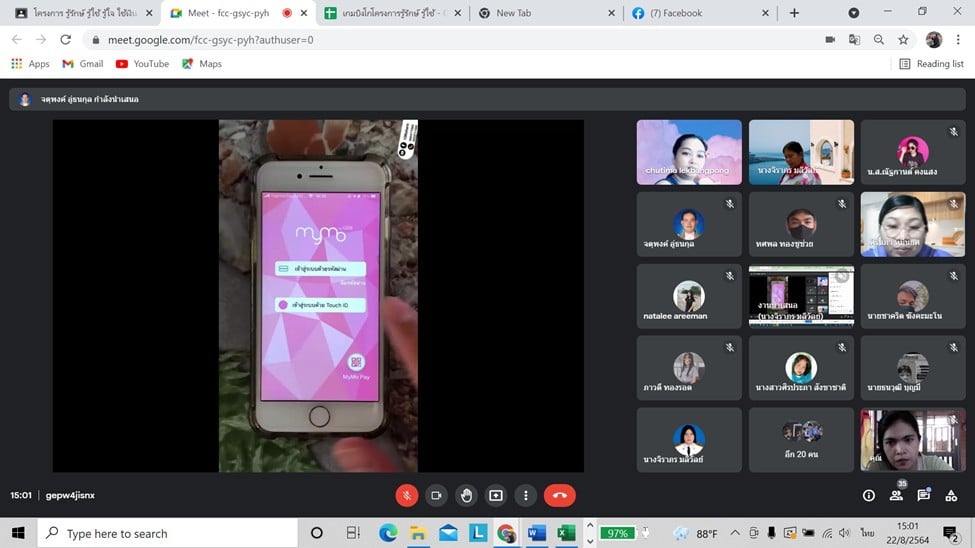Open the Chrome profile avatar

pyautogui.click(x=933, y=40)
